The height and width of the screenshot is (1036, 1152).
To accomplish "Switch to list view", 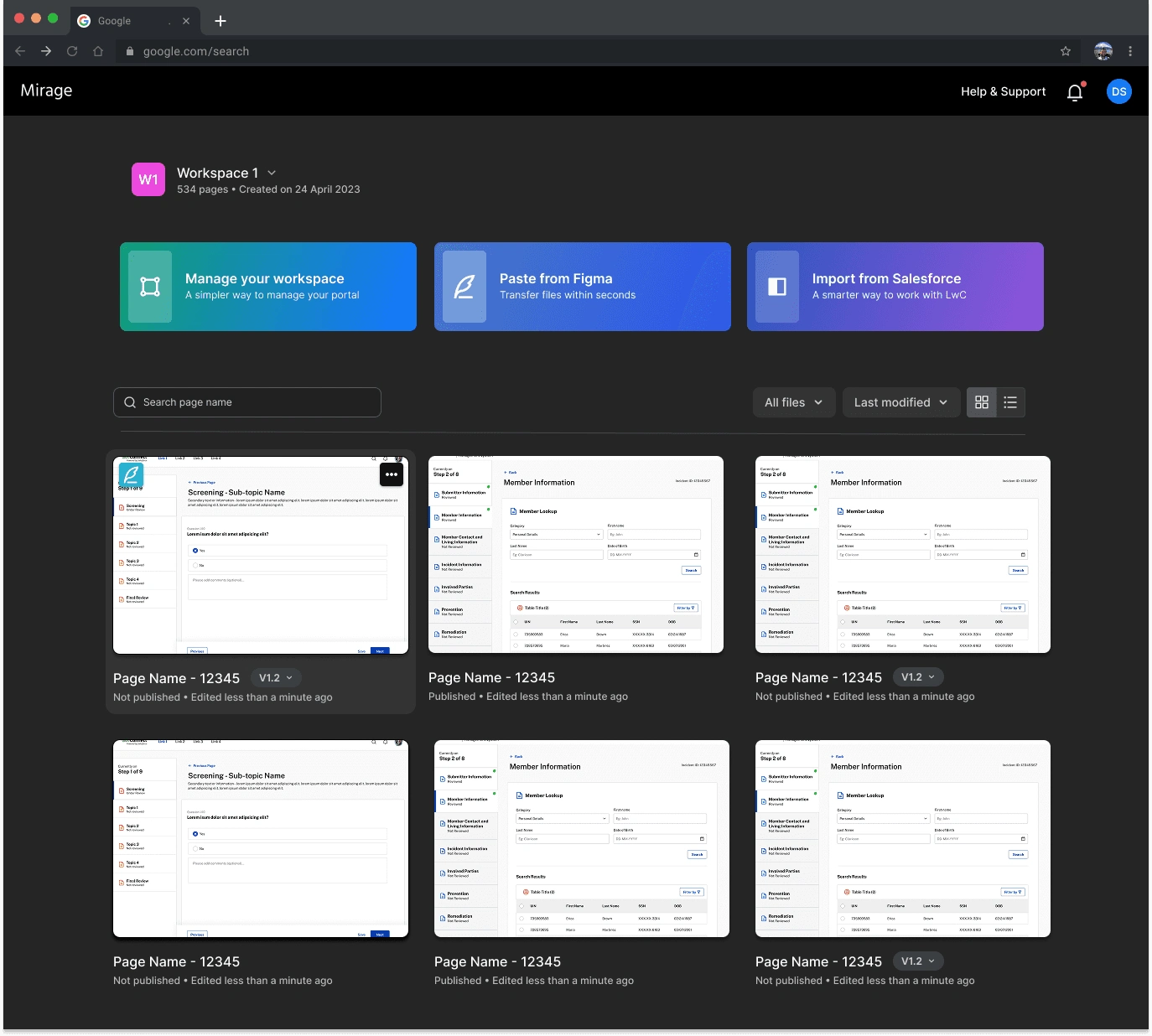I will pos(1010,402).
